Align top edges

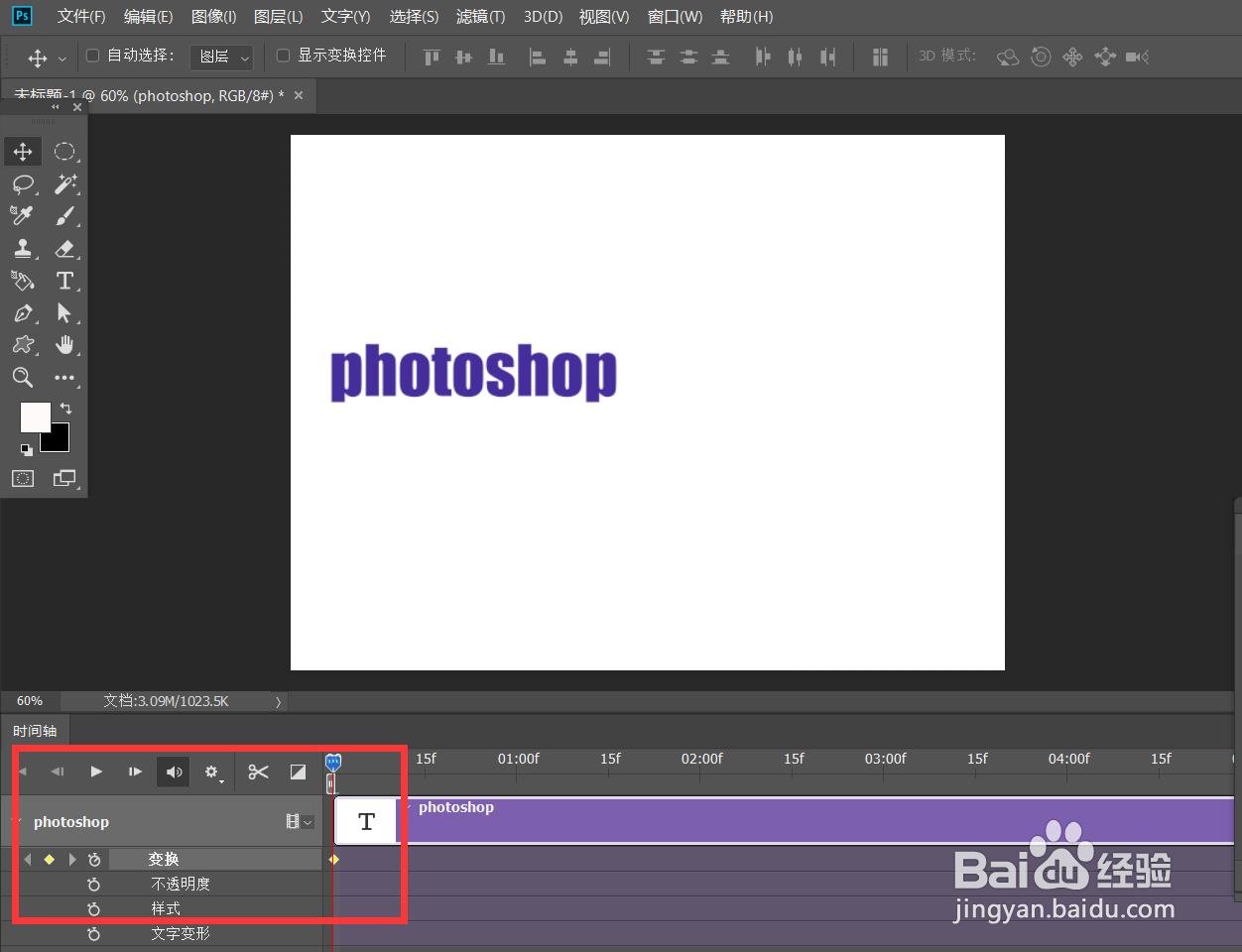[x=432, y=58]
